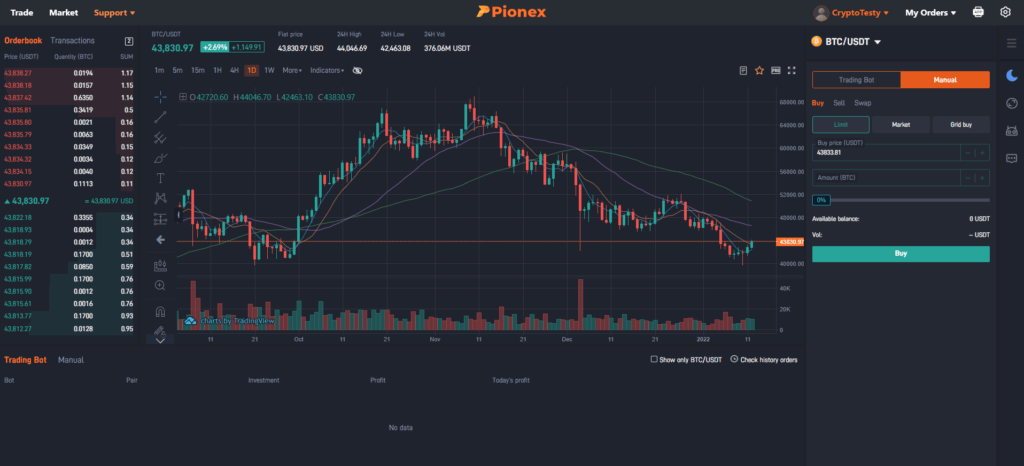
Task: Select the Market order type
Action: click(x=901, y=125)
